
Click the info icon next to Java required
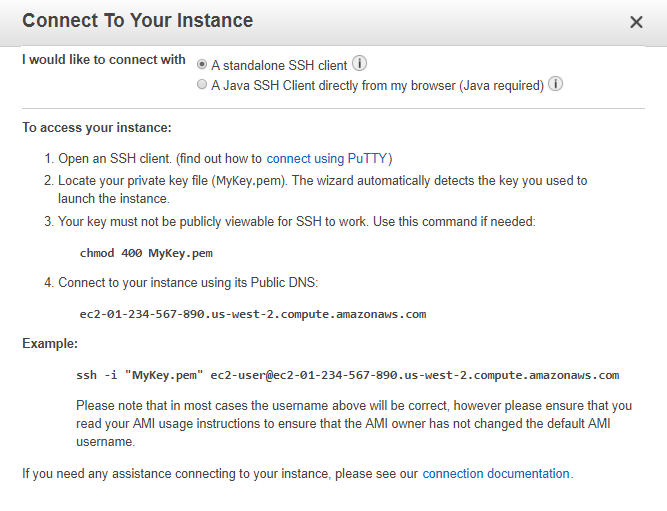555,83
